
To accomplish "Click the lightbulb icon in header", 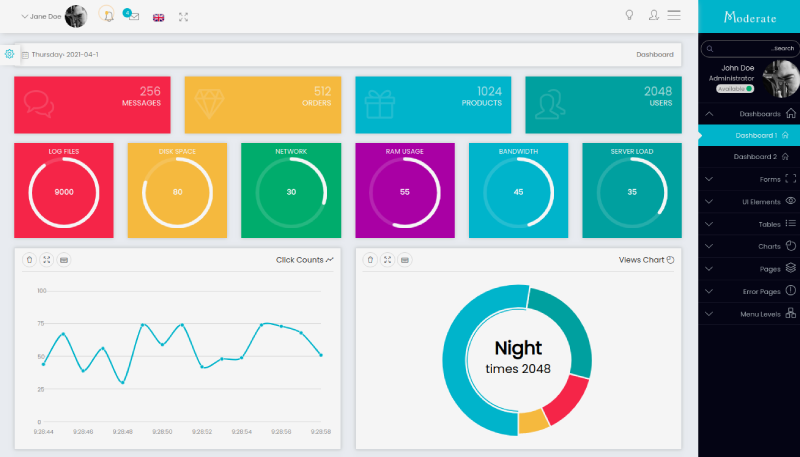I will (x=629, y=15).
